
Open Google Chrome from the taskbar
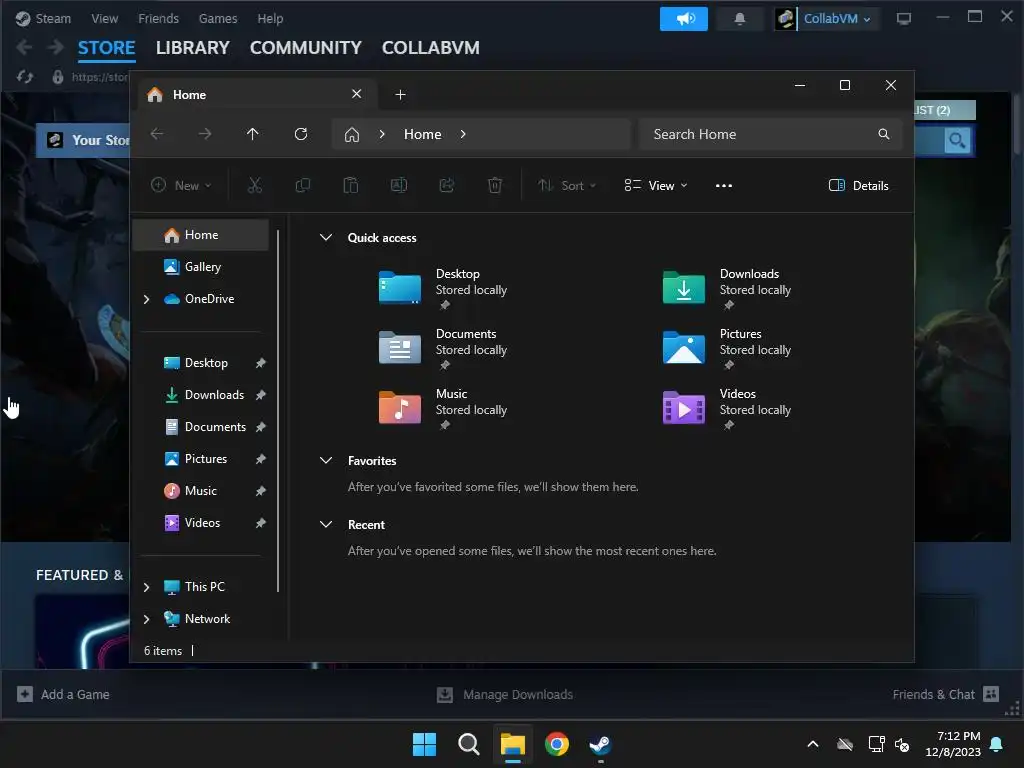(x=556, y=744)
